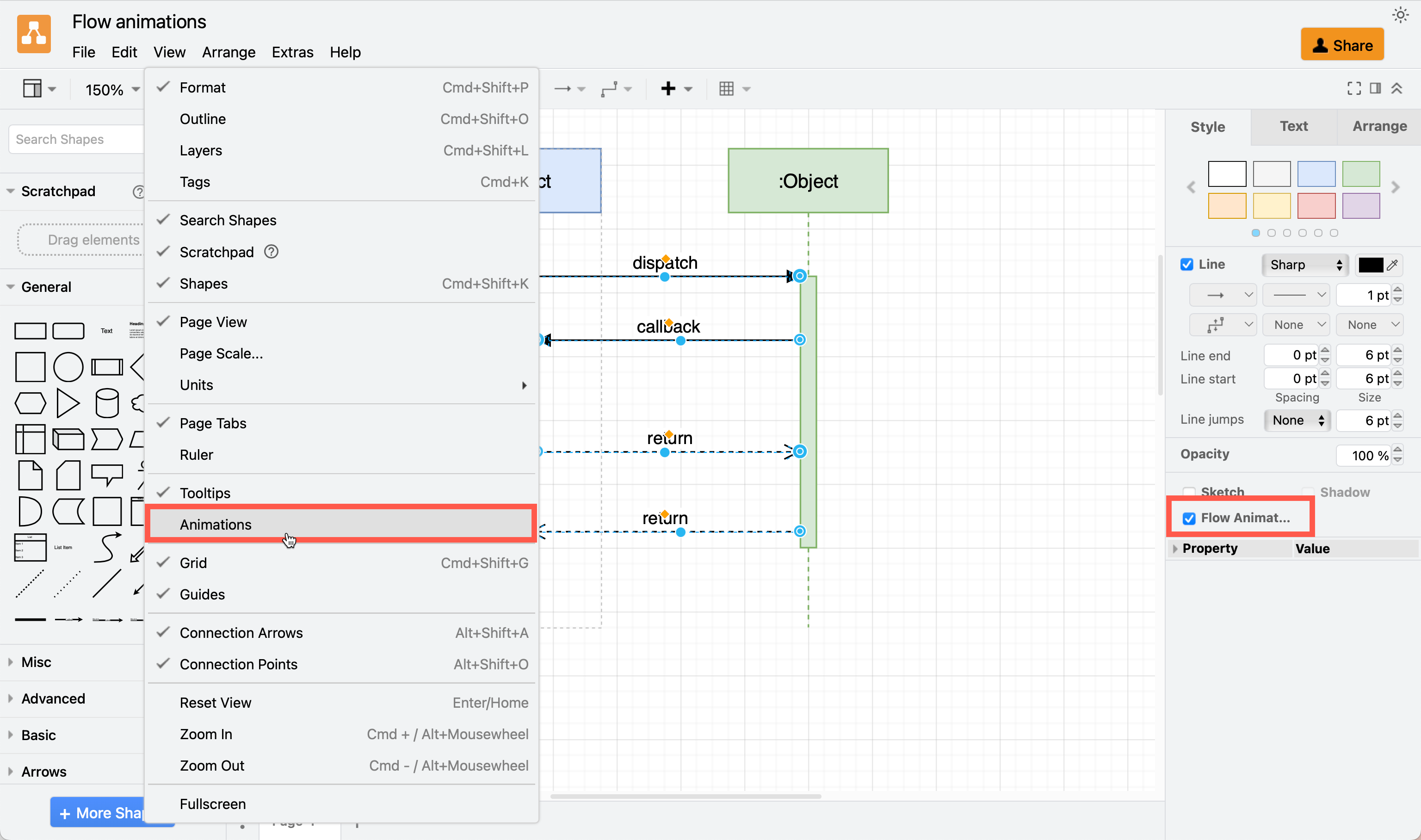Uncheck the Line checkbox in Style panel
The image size is (1421, 840).
point(1187,264)
